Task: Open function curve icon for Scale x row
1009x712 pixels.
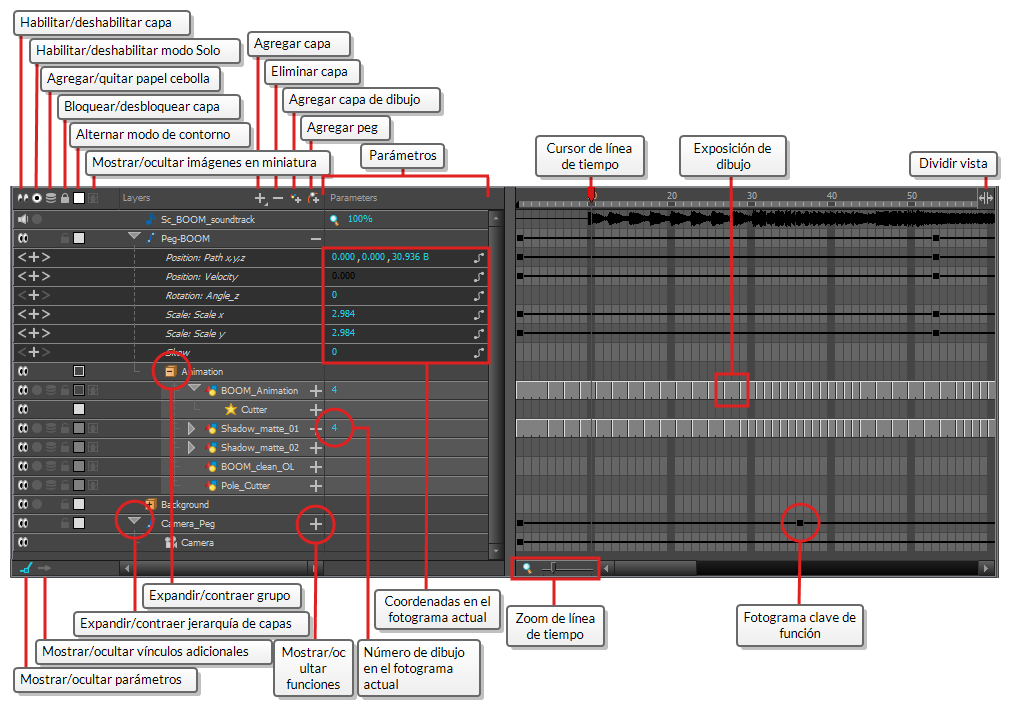Action: pyautogui.click(x=479, y=315)
